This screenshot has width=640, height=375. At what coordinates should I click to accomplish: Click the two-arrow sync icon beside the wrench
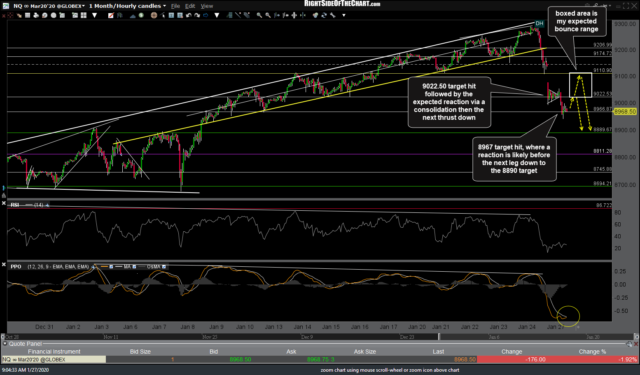pos(324,15)
